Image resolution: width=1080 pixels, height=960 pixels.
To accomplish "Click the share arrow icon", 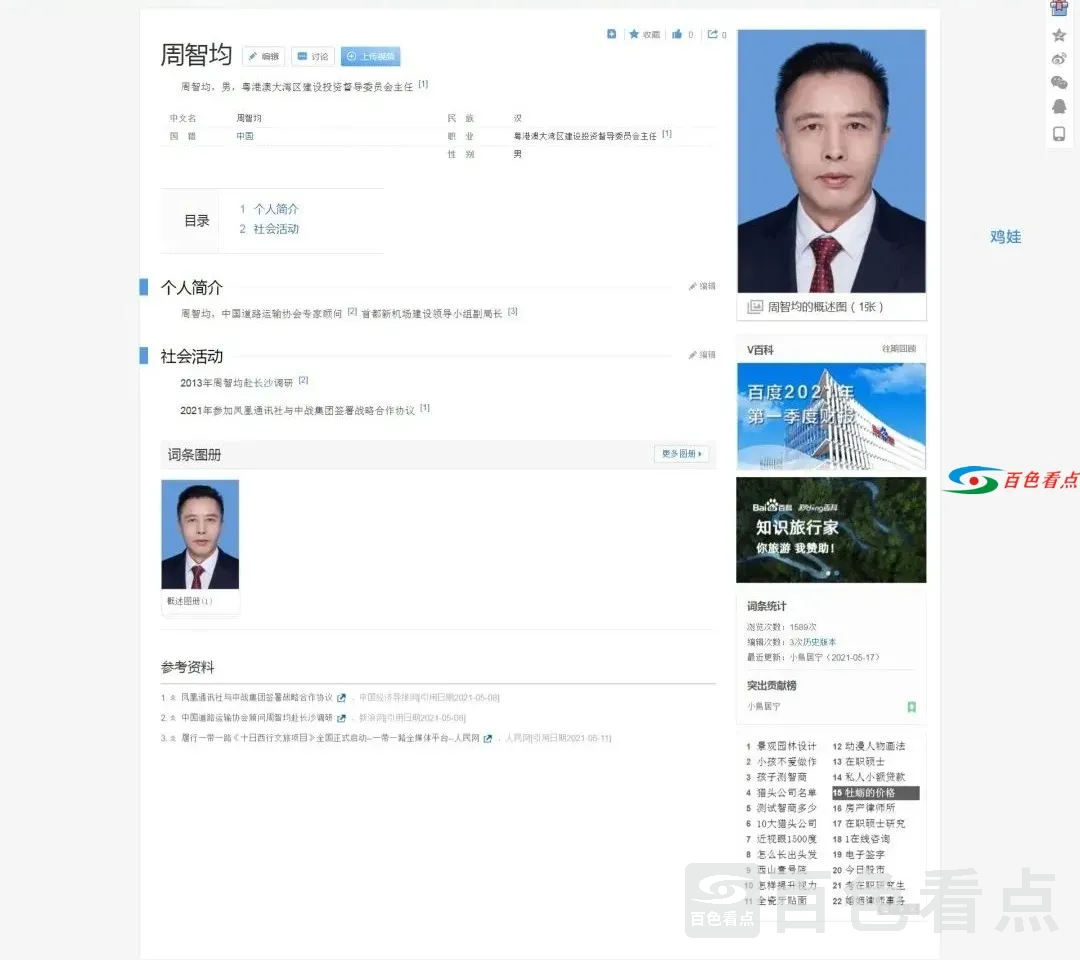I will [x=712, y=34].
